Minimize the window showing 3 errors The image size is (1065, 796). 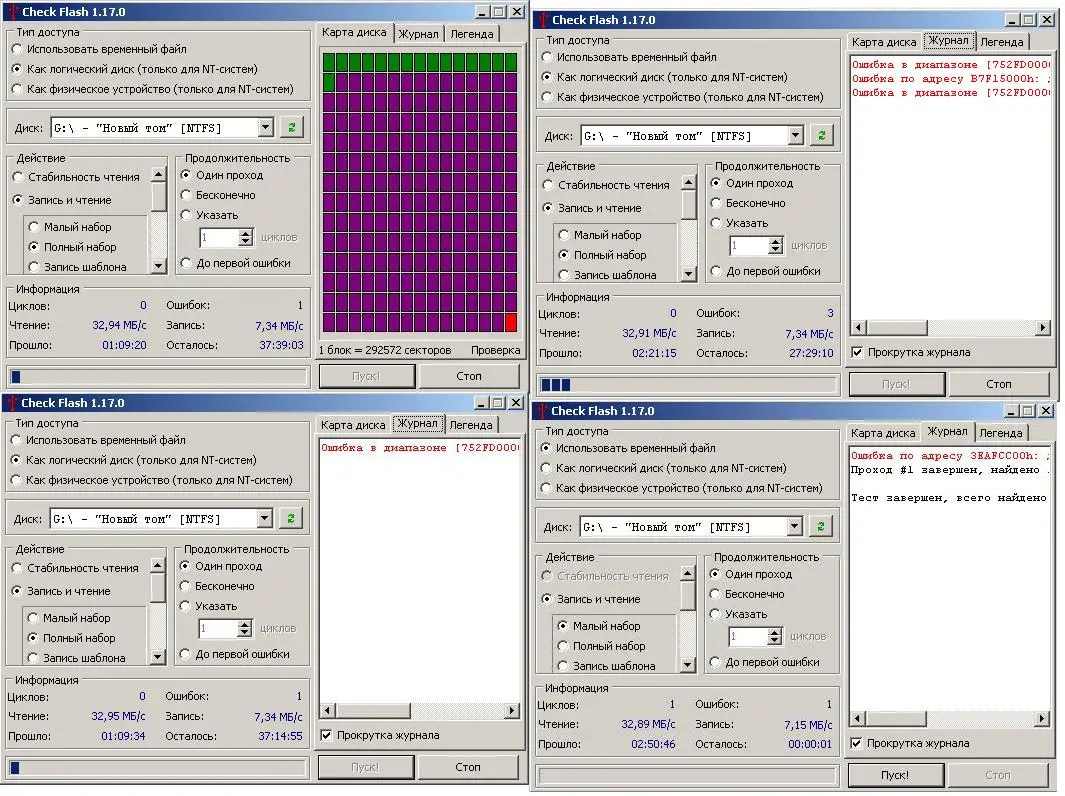coord(1013,20)
